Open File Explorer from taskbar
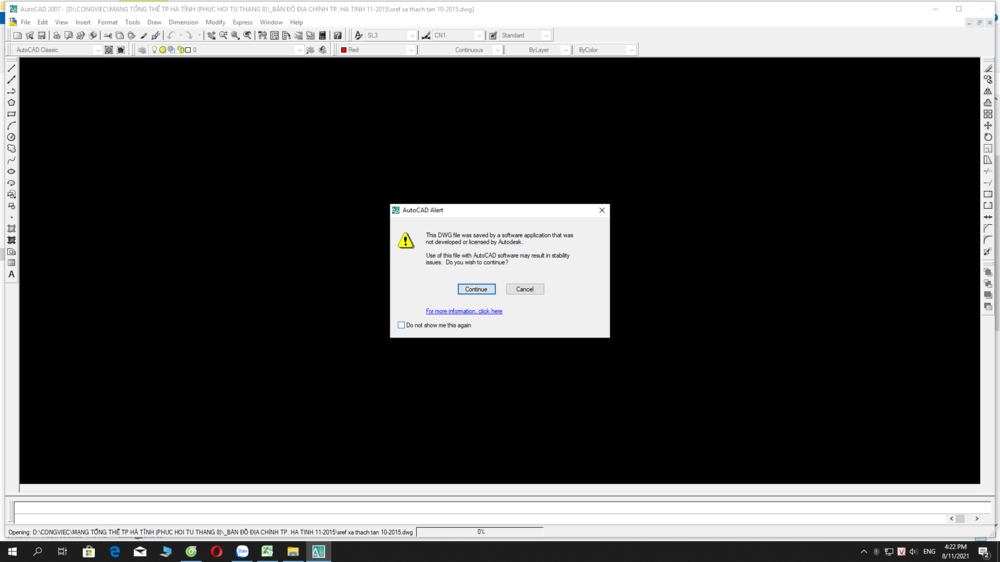 293,551
